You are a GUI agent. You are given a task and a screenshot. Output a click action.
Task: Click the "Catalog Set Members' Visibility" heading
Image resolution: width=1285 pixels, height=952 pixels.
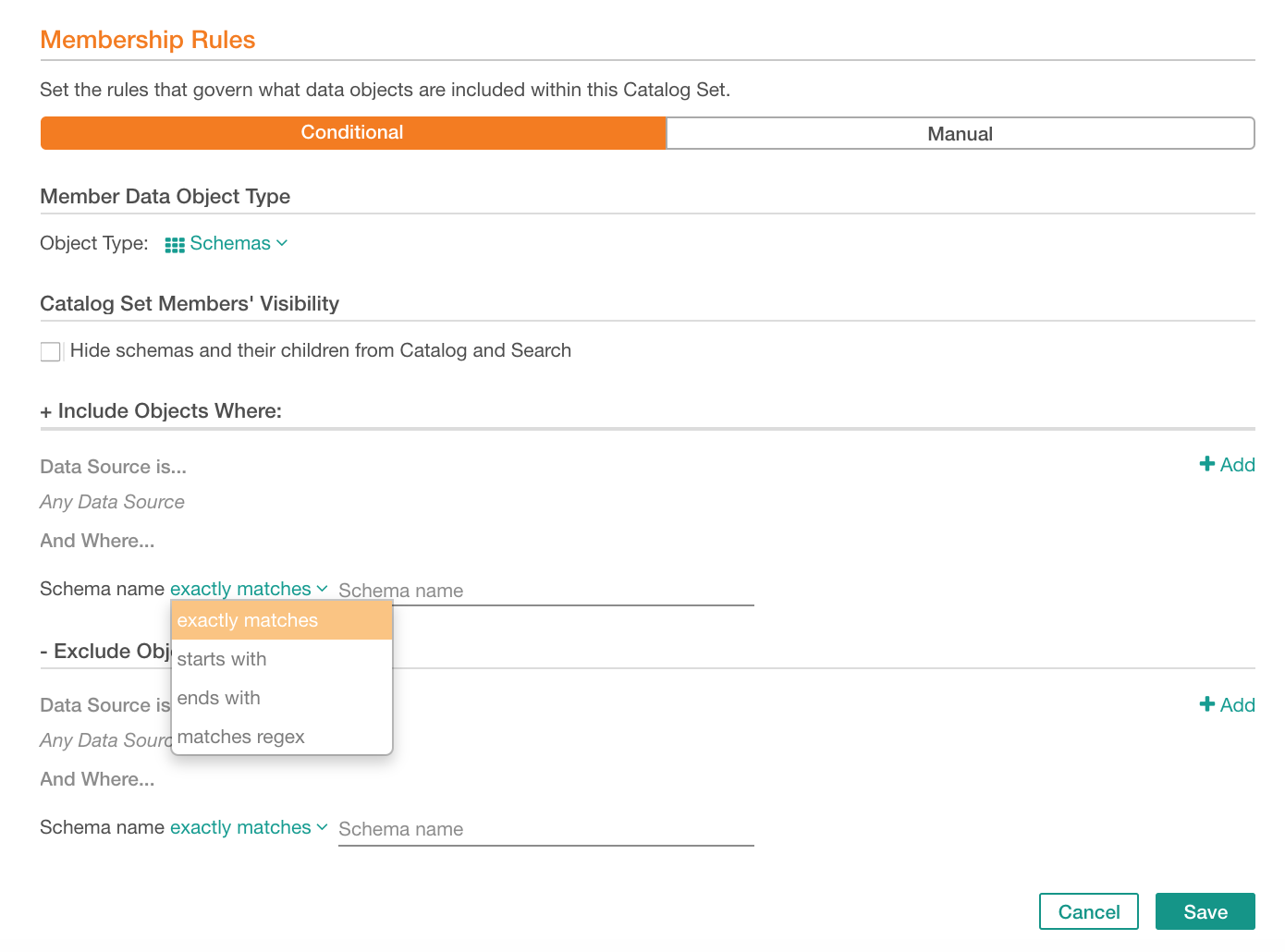pyautogui.click(x=190, y=304)
